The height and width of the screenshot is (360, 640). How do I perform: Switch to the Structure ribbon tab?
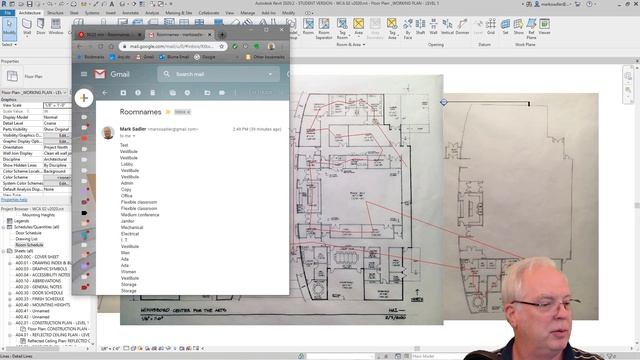[x=55, y=13]
